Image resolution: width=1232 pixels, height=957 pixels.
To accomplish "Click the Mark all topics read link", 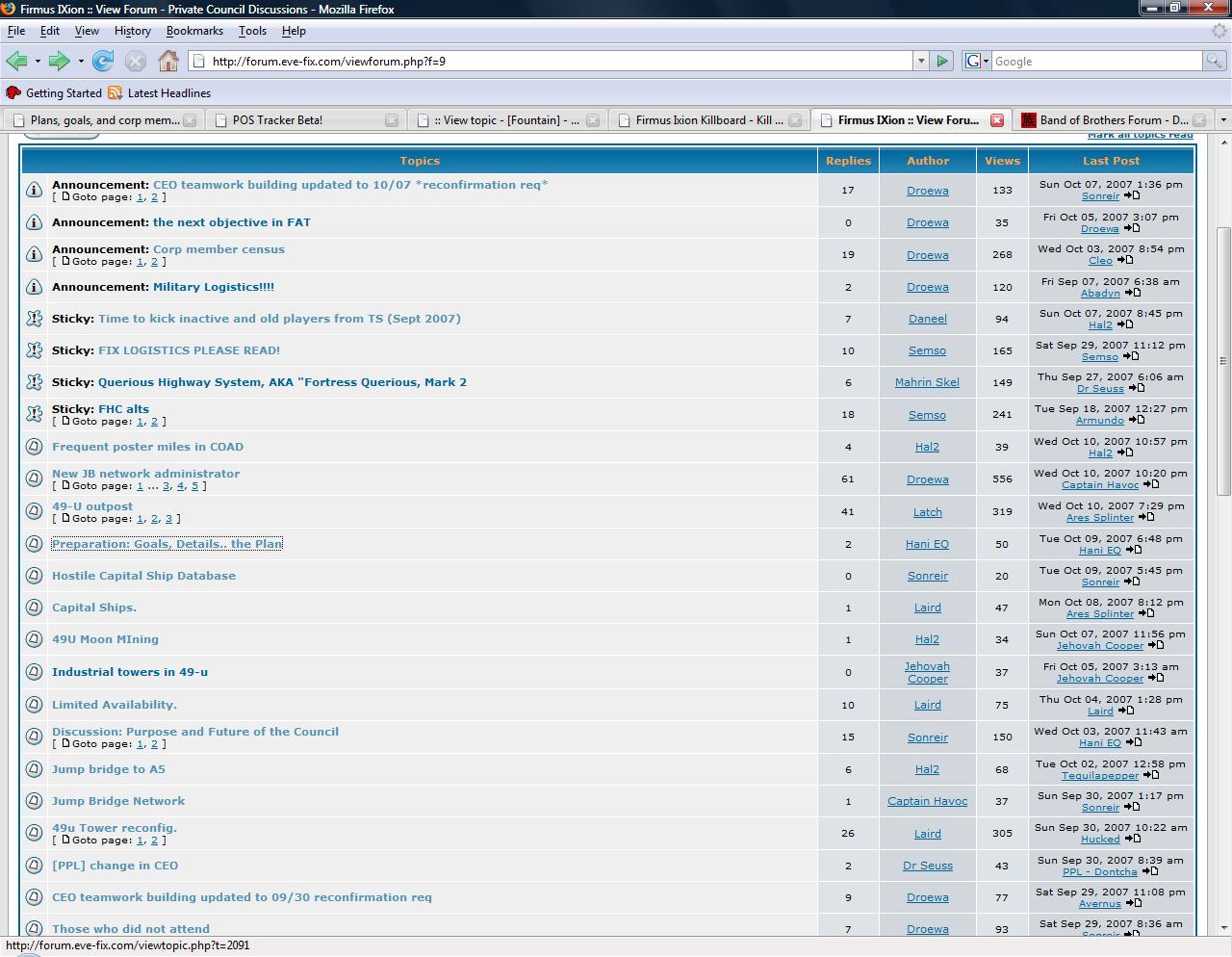I will coord(1141,136).
